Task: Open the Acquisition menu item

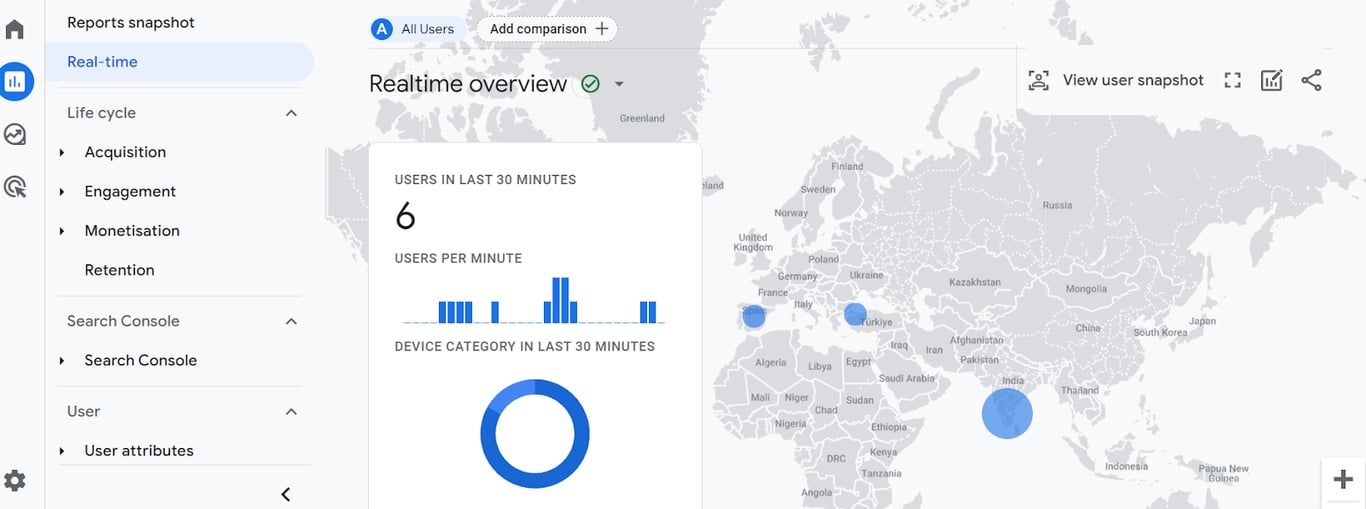Action: pyautogui.click(x=125, y=152)
